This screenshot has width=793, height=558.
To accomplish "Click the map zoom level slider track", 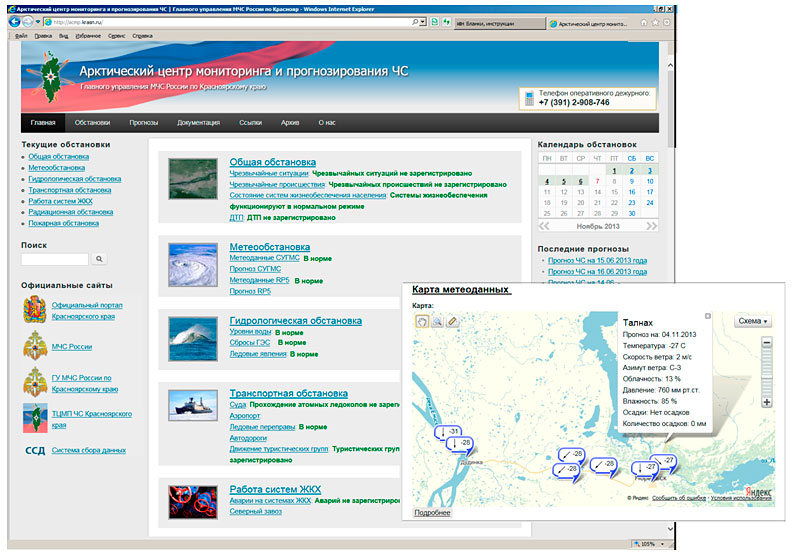I will click(766, 370).
